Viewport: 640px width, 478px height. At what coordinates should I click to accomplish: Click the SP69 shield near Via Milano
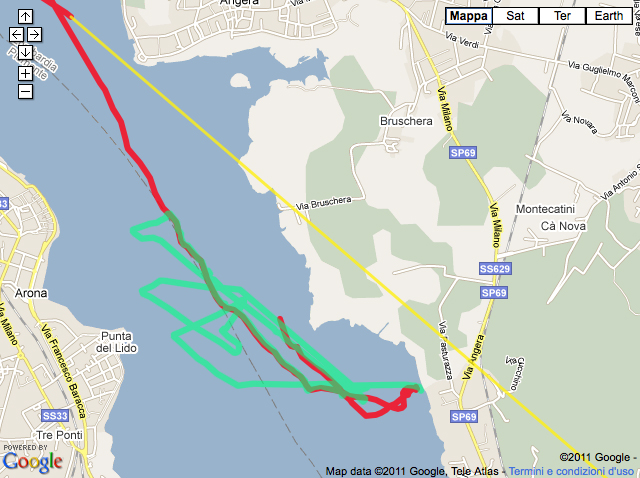[x=463, y=153]
